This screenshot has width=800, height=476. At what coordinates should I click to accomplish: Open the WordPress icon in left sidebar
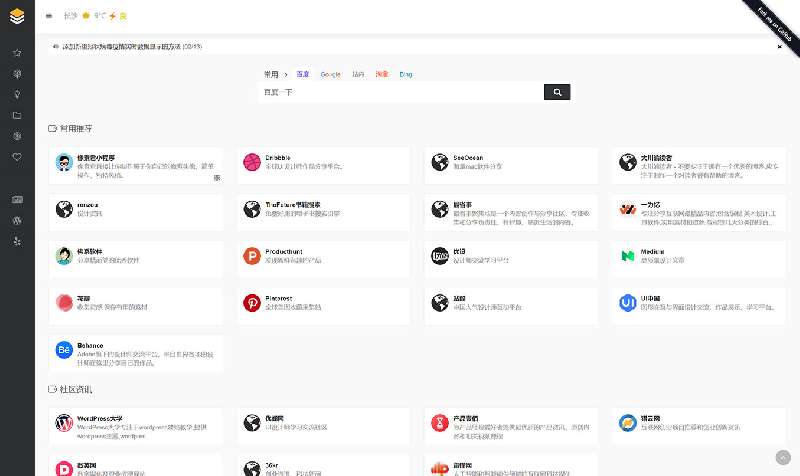tap(17, 220)
